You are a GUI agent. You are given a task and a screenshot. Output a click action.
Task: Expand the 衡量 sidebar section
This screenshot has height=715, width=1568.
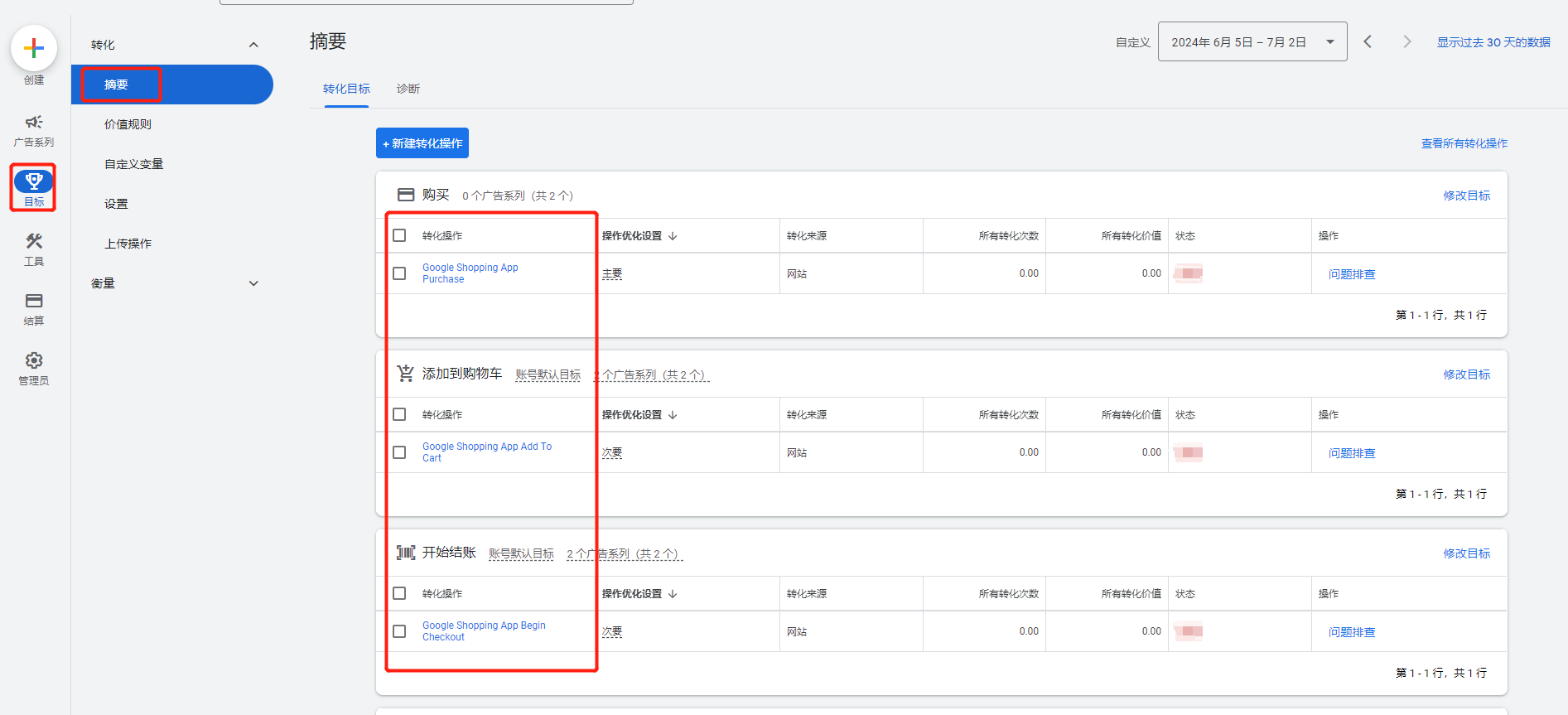(x=253, y=283)
